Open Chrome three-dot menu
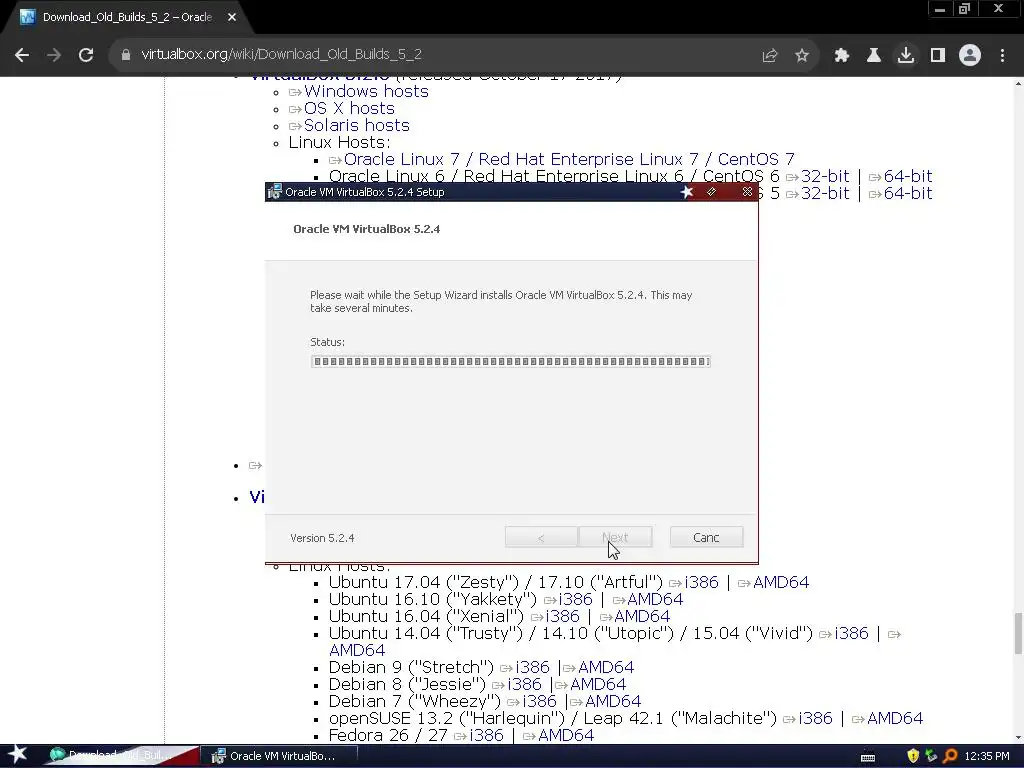 click(x=1002, y=56)
